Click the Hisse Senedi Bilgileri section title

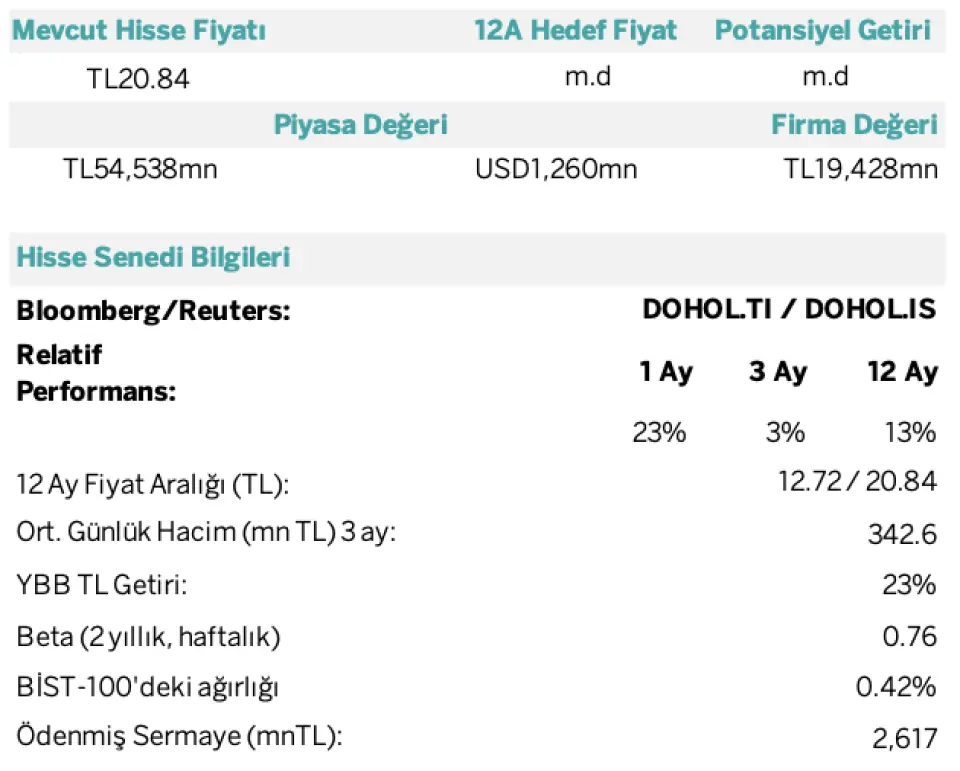click(x=153, y=257)
